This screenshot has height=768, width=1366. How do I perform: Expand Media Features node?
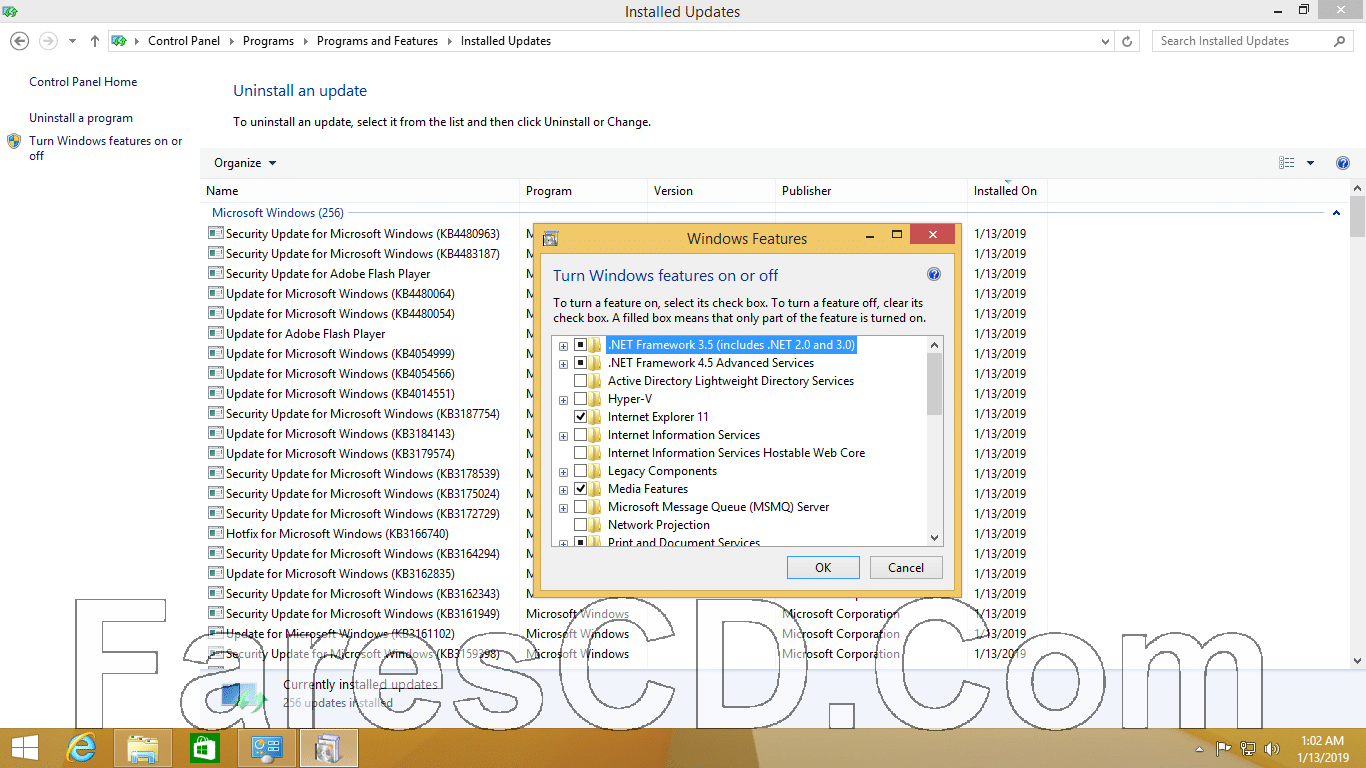coord(564,490)
